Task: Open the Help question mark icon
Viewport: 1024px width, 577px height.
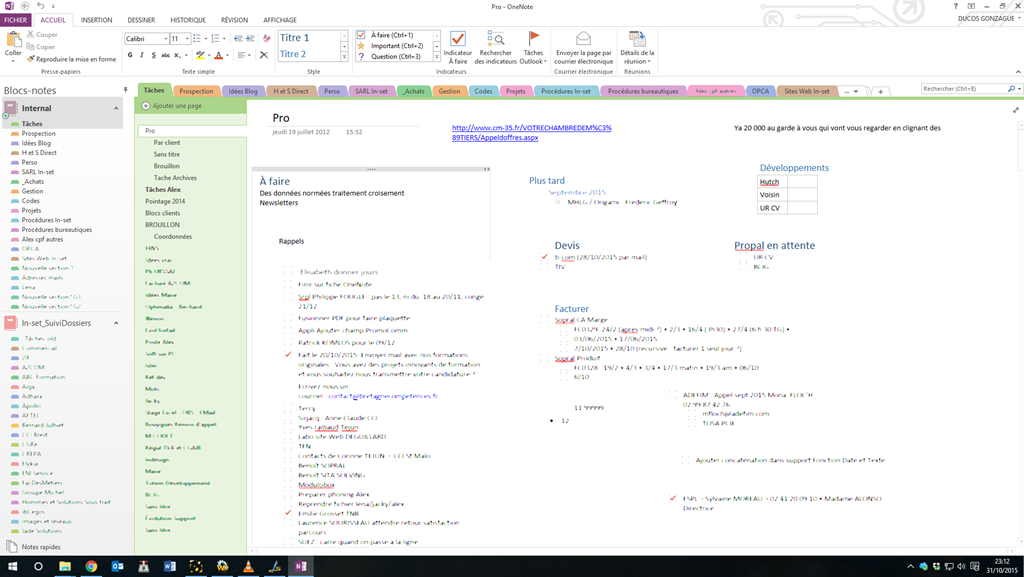Action: point(956,6)
